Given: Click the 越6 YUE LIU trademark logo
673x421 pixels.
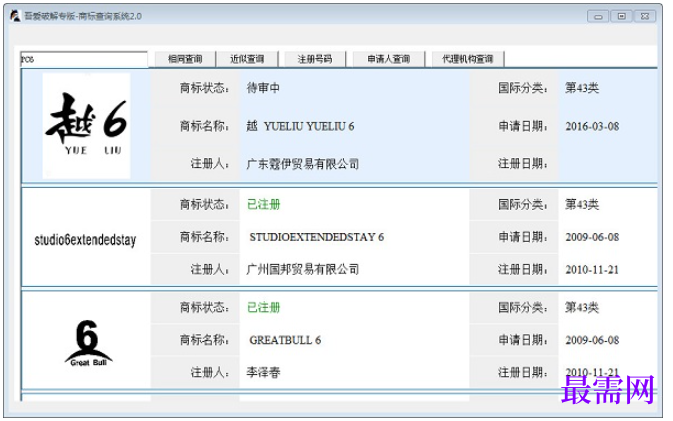Looking at the screenshot, I should coord(86,125).
